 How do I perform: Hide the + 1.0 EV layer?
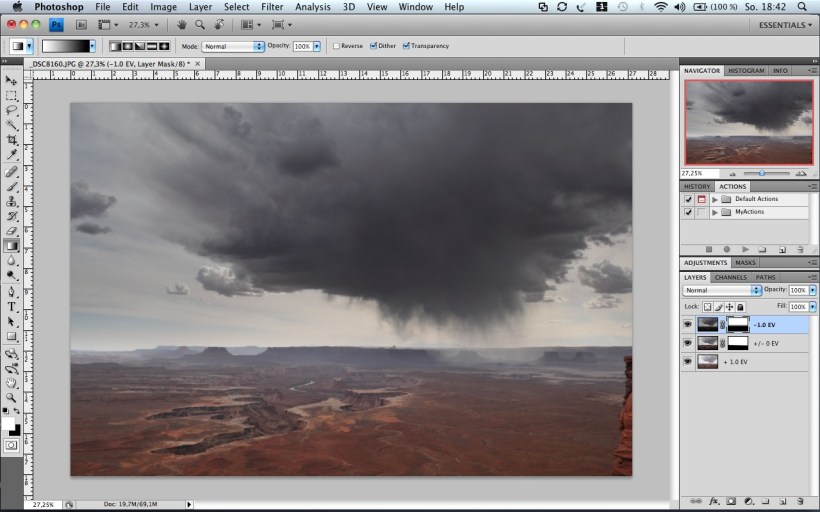(x=688, y=361)
